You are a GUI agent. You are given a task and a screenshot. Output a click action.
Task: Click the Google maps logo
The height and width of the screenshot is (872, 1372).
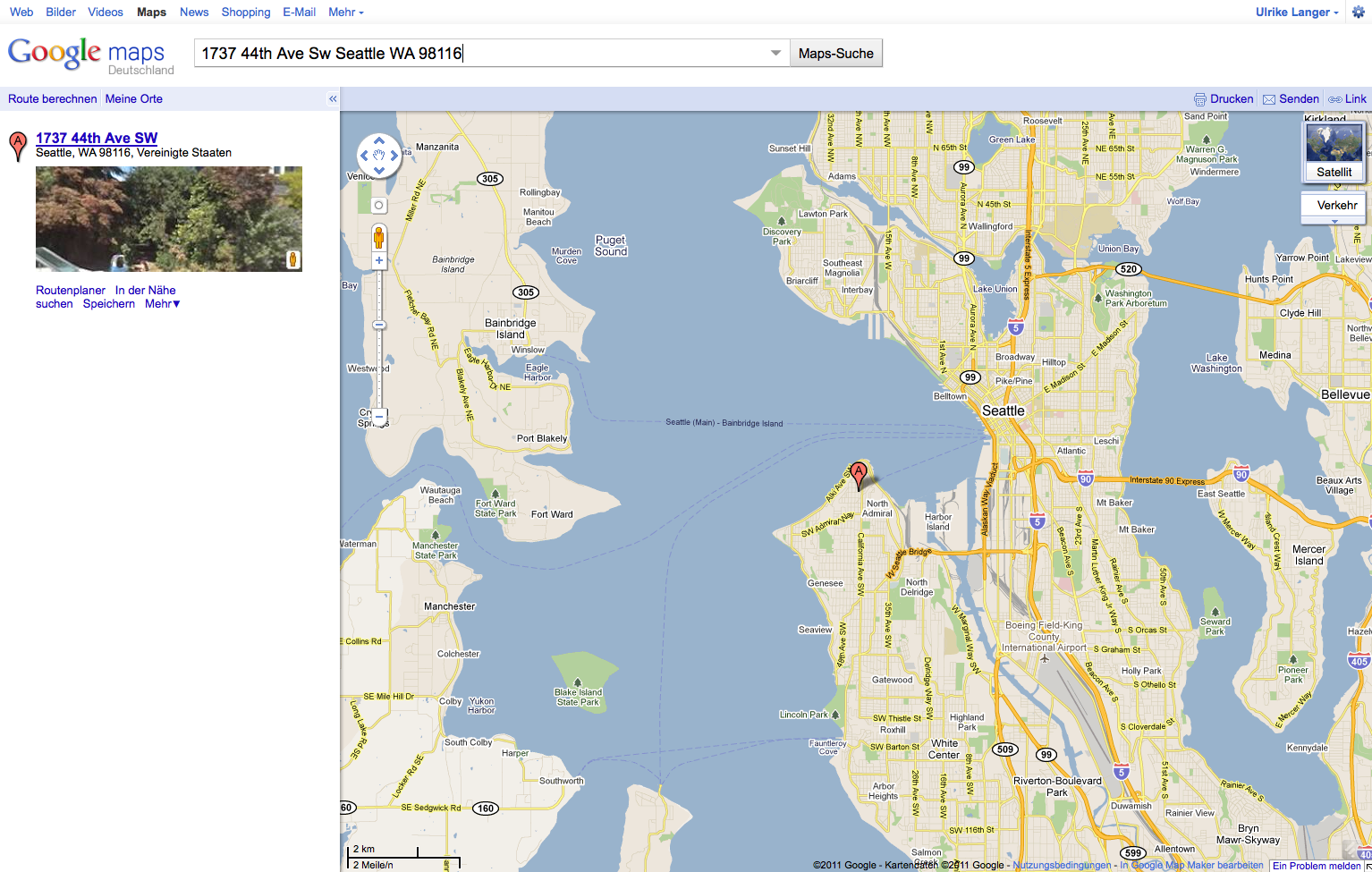pyautogui.click(x=91, y=55)
